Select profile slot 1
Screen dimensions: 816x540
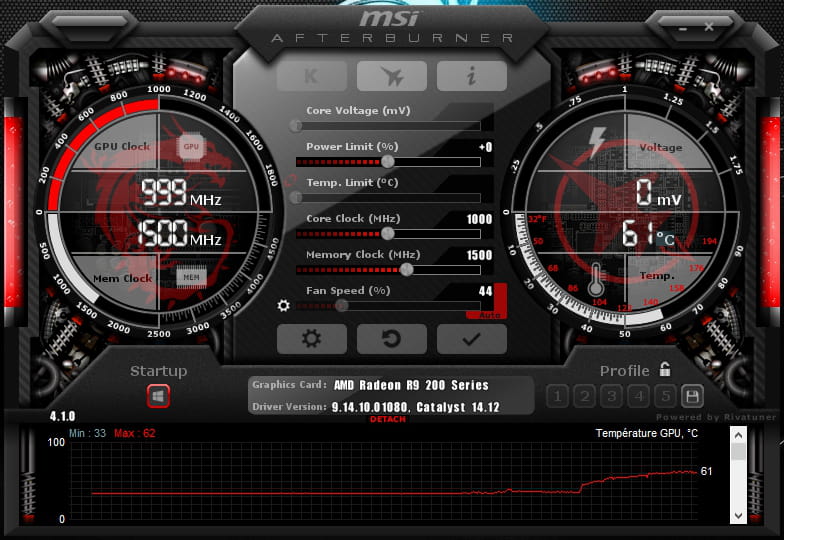click(x=557, y=396)
